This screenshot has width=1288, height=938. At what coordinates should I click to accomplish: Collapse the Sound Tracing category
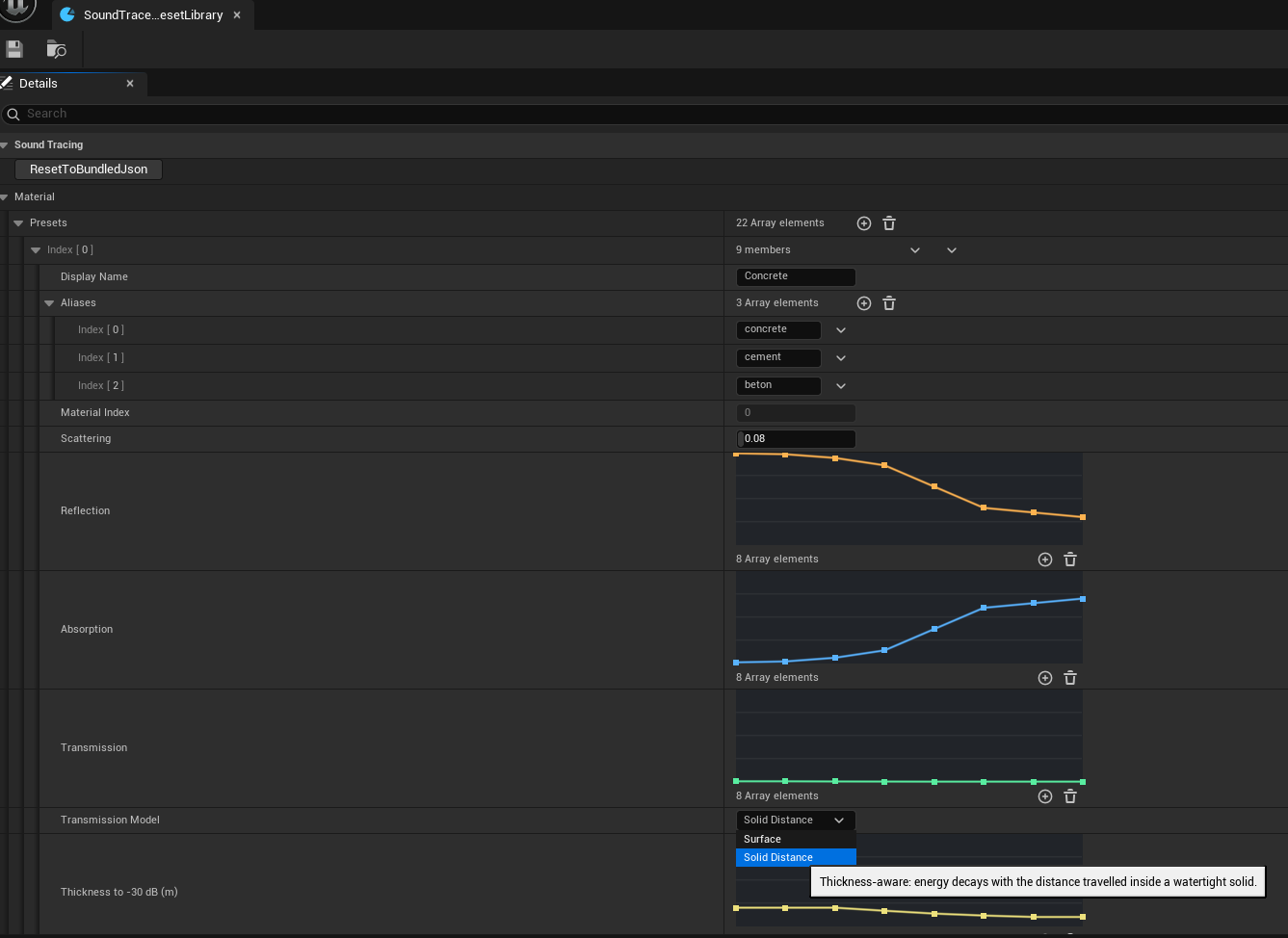[5, 145]
